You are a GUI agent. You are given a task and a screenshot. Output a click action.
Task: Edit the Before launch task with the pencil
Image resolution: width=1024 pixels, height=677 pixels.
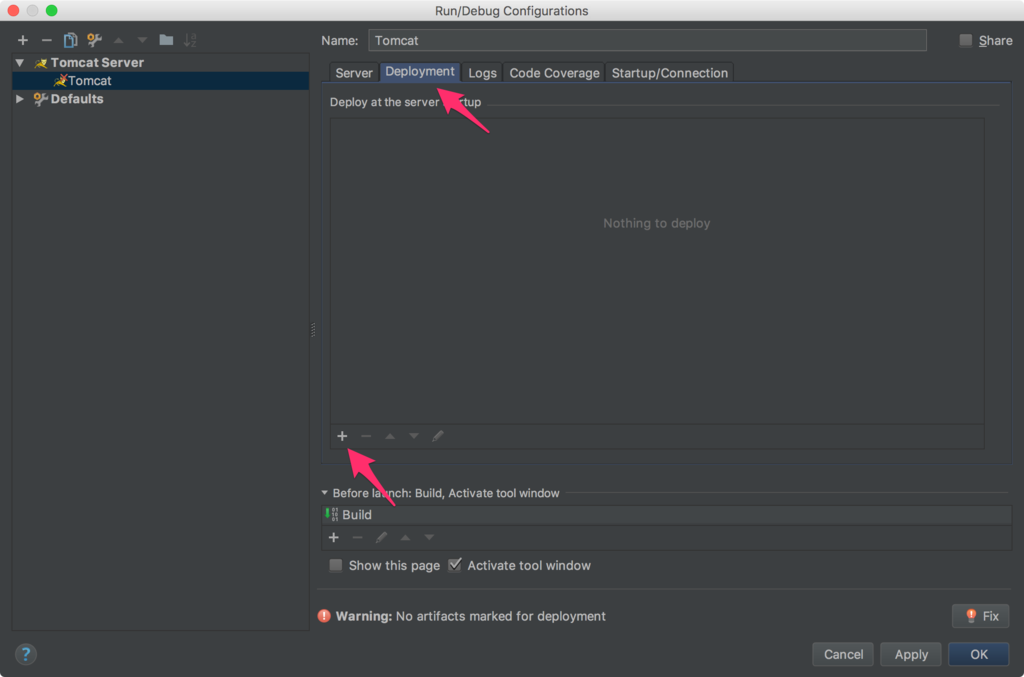(381, 537)
